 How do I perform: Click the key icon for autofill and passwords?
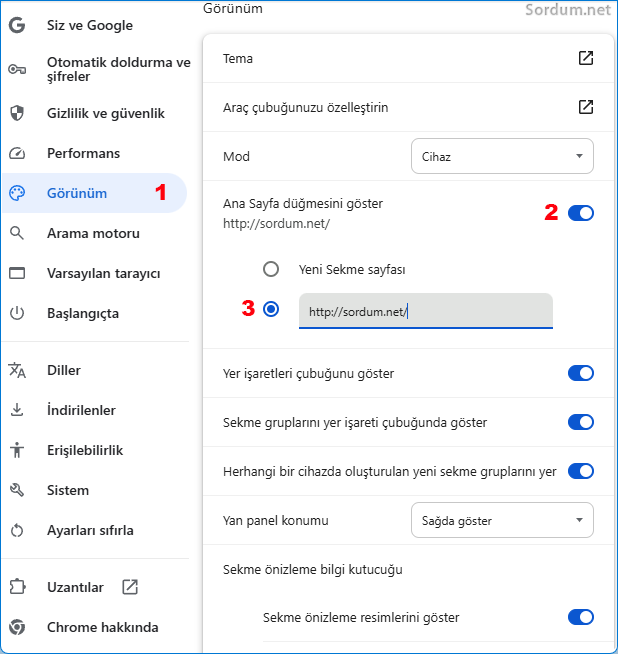17,69
